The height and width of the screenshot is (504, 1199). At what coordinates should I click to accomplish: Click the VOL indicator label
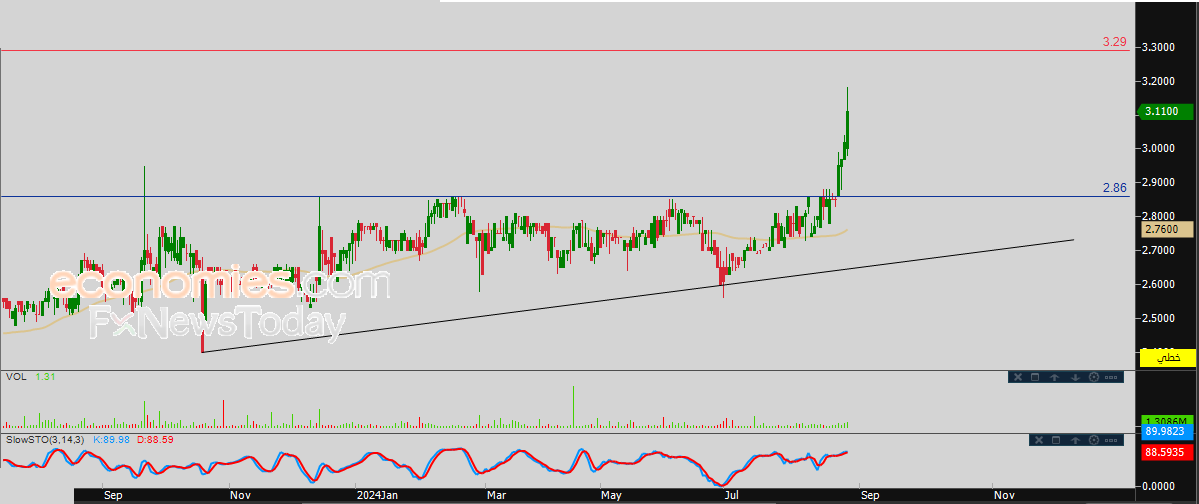tap(16, 377)
